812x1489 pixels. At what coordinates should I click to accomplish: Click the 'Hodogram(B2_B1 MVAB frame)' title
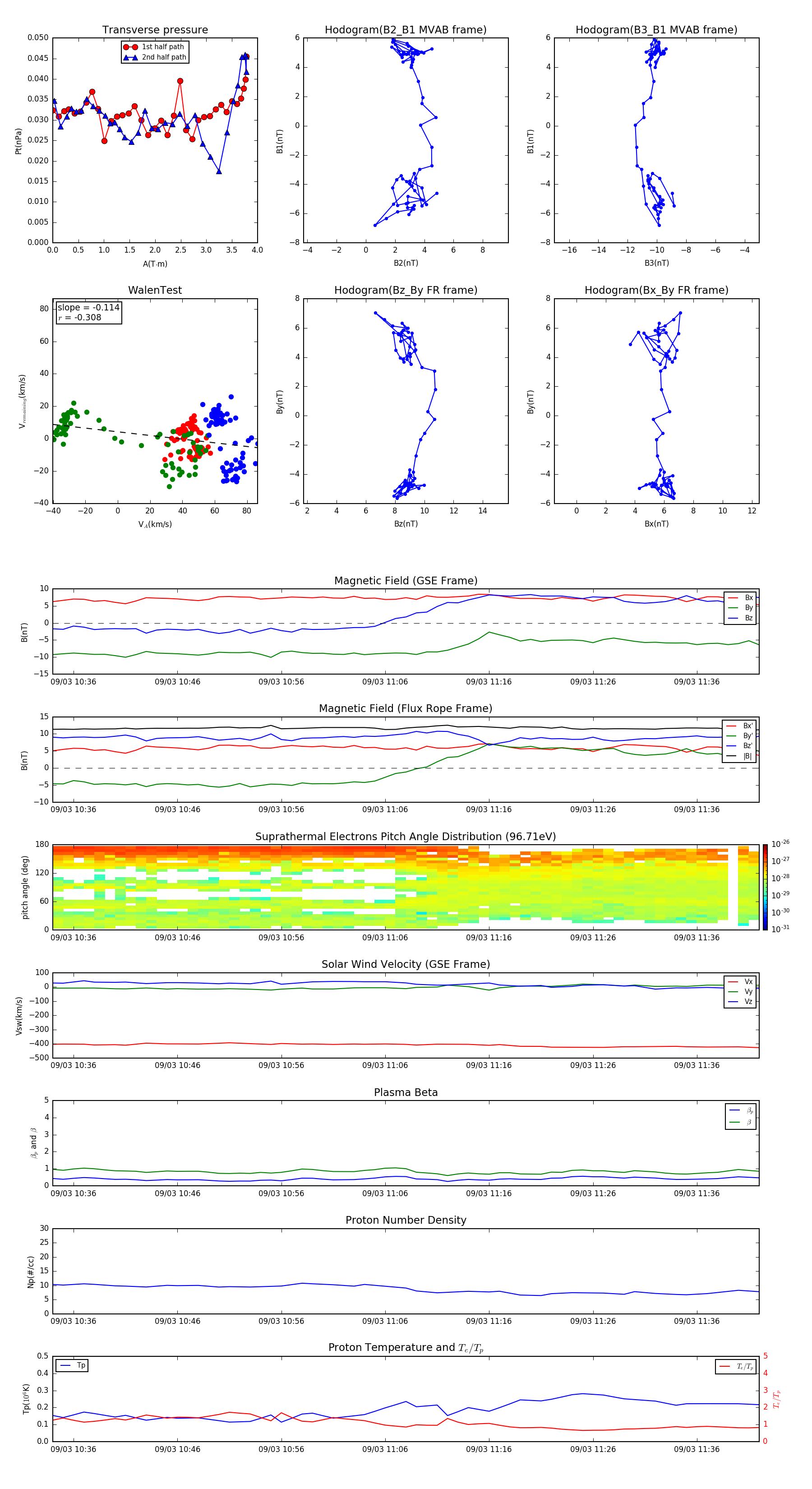(x=406, y=29)
